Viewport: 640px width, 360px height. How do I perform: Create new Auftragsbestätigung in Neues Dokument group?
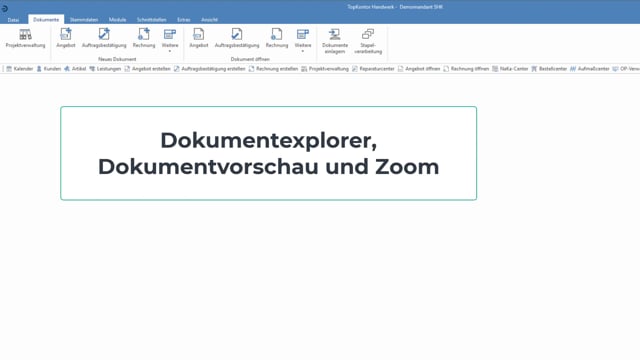[x=104, y=39]
